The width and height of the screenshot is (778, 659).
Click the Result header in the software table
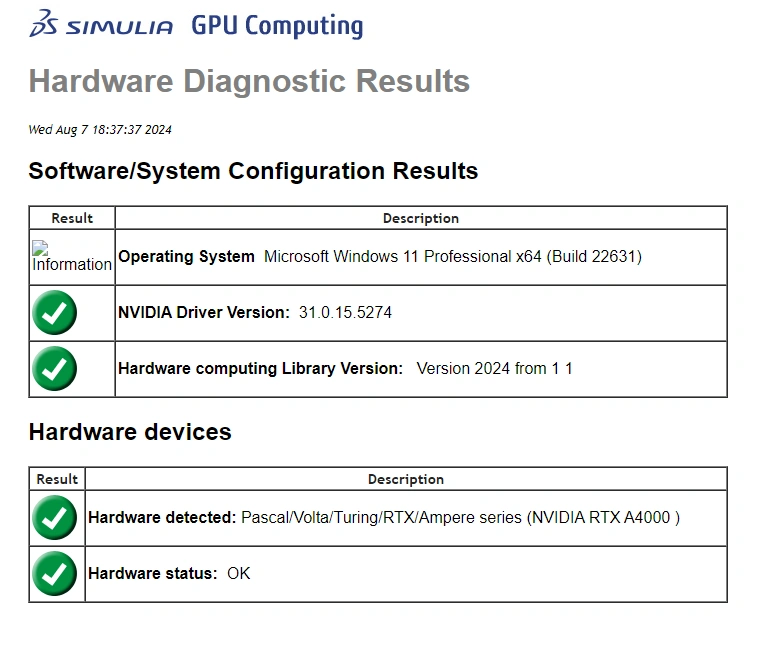tap(72, 218)
